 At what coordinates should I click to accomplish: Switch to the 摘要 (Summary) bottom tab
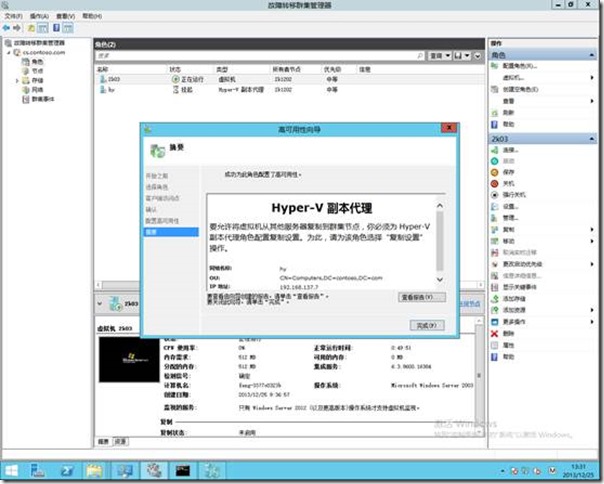click(x=103, y=442)
